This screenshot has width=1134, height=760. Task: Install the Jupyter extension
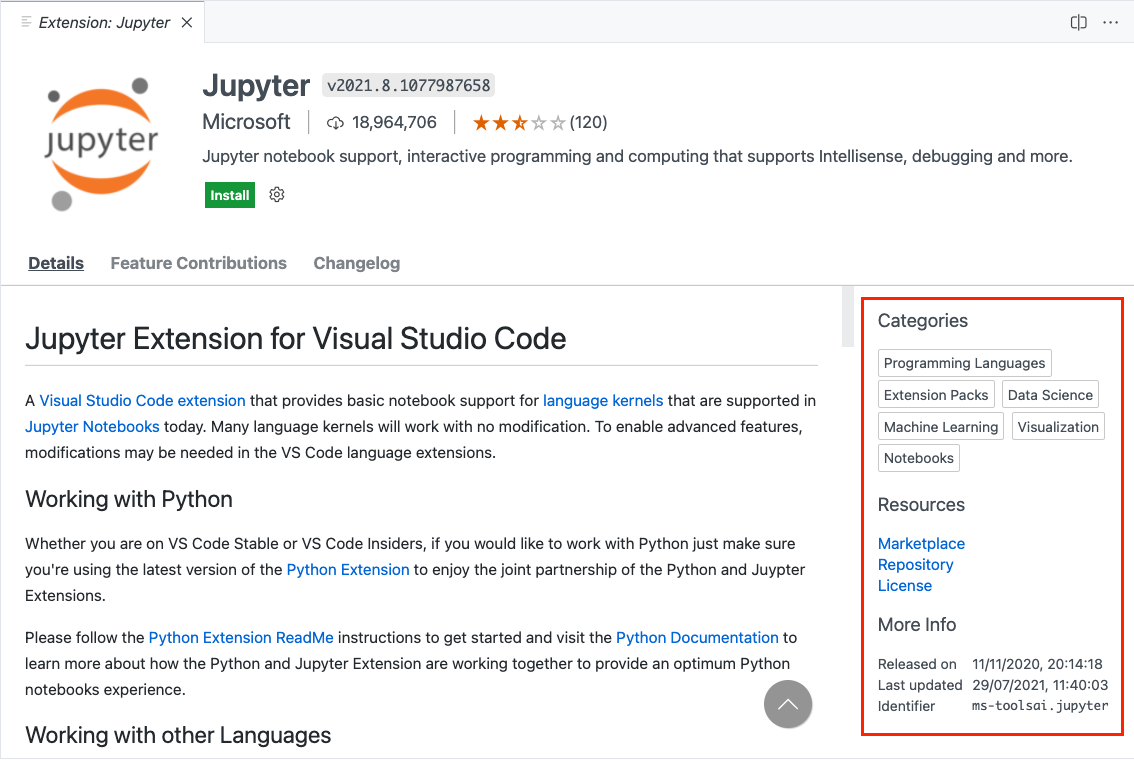click(229, 195)
